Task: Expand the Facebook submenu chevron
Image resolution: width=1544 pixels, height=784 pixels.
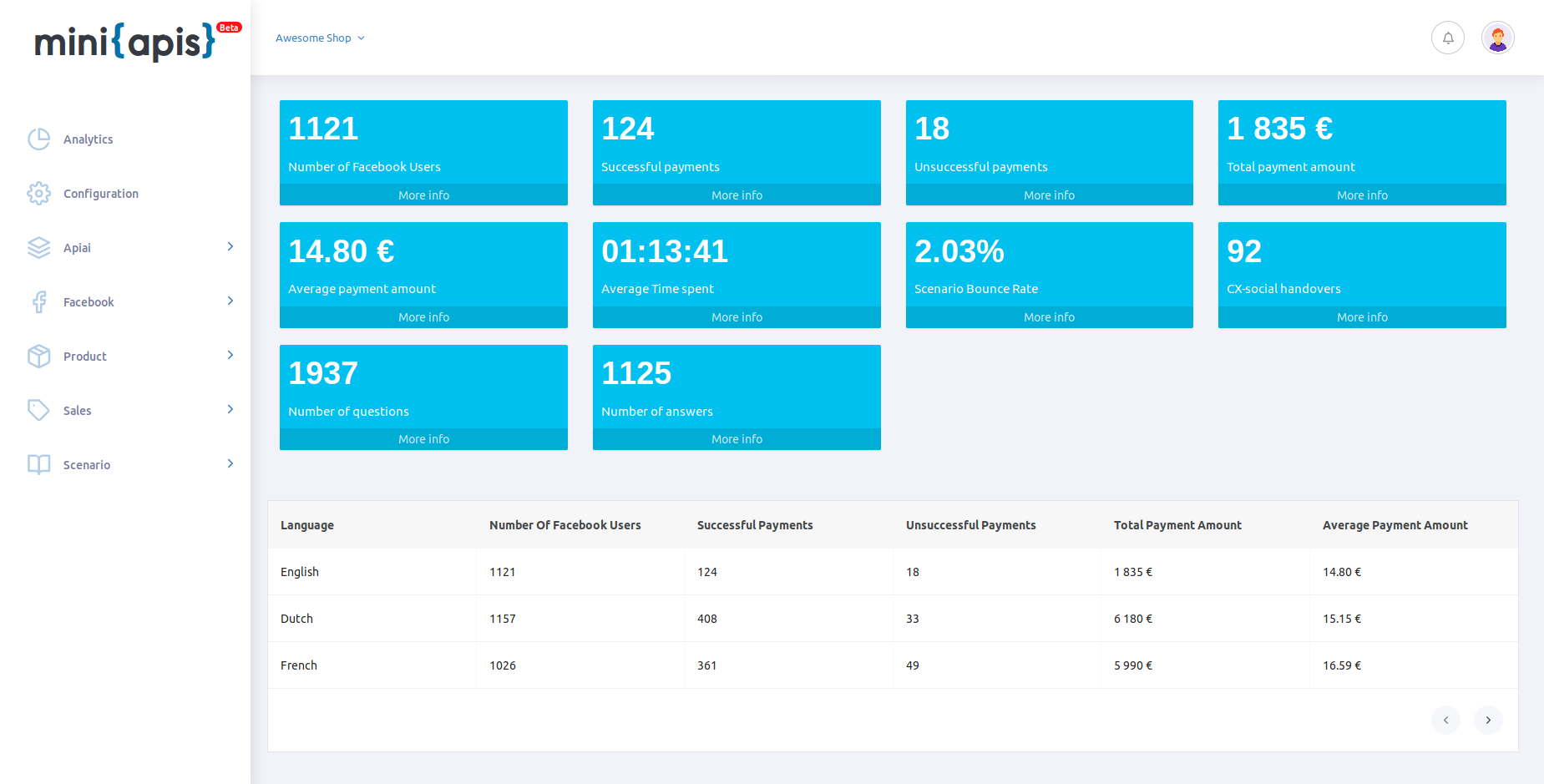Action: (x=230, y=301)
